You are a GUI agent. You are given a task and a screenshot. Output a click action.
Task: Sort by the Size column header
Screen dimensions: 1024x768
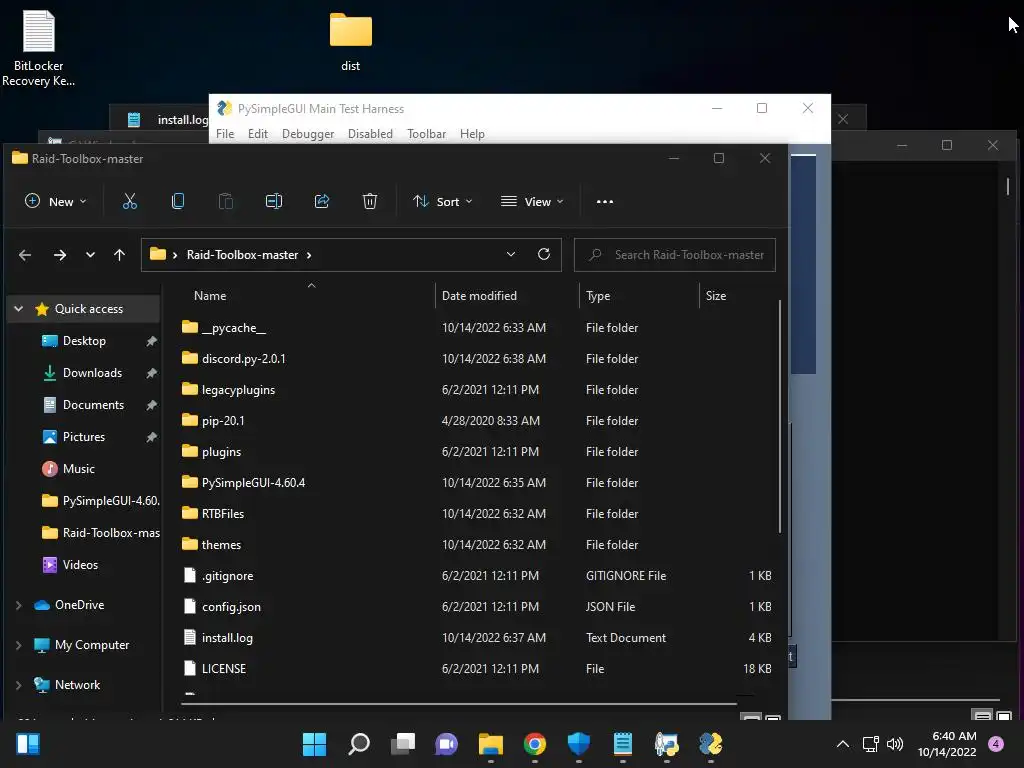[738, 296]
